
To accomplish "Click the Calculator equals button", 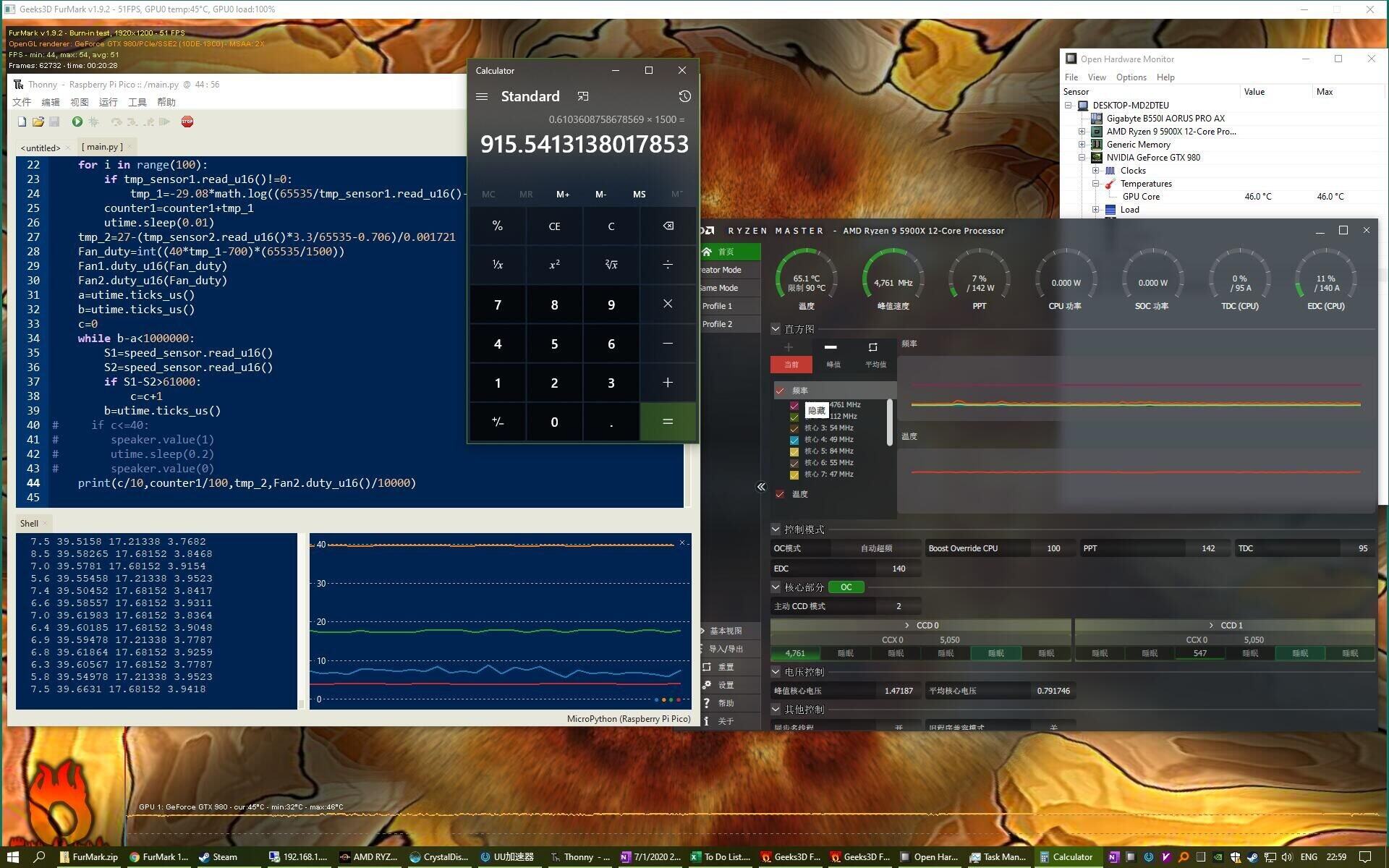I will click(x=668, y=421).
